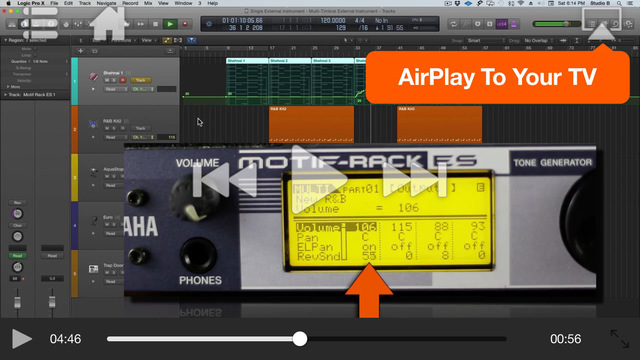Enter fullscreen with the expand arrows icon

(620, 339)
